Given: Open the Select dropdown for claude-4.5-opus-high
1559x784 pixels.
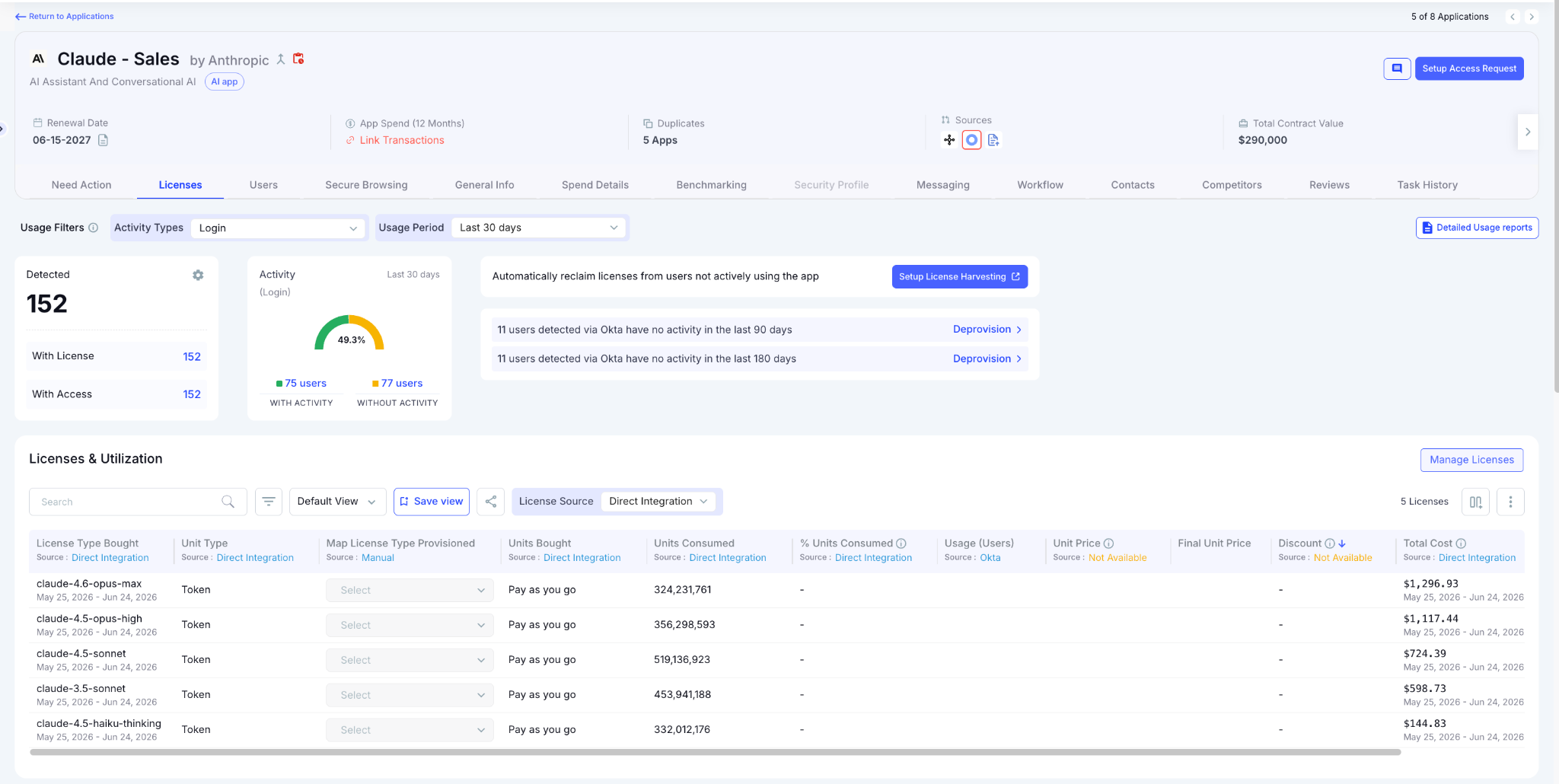Looking at the screenshot, I should (410, 625).
